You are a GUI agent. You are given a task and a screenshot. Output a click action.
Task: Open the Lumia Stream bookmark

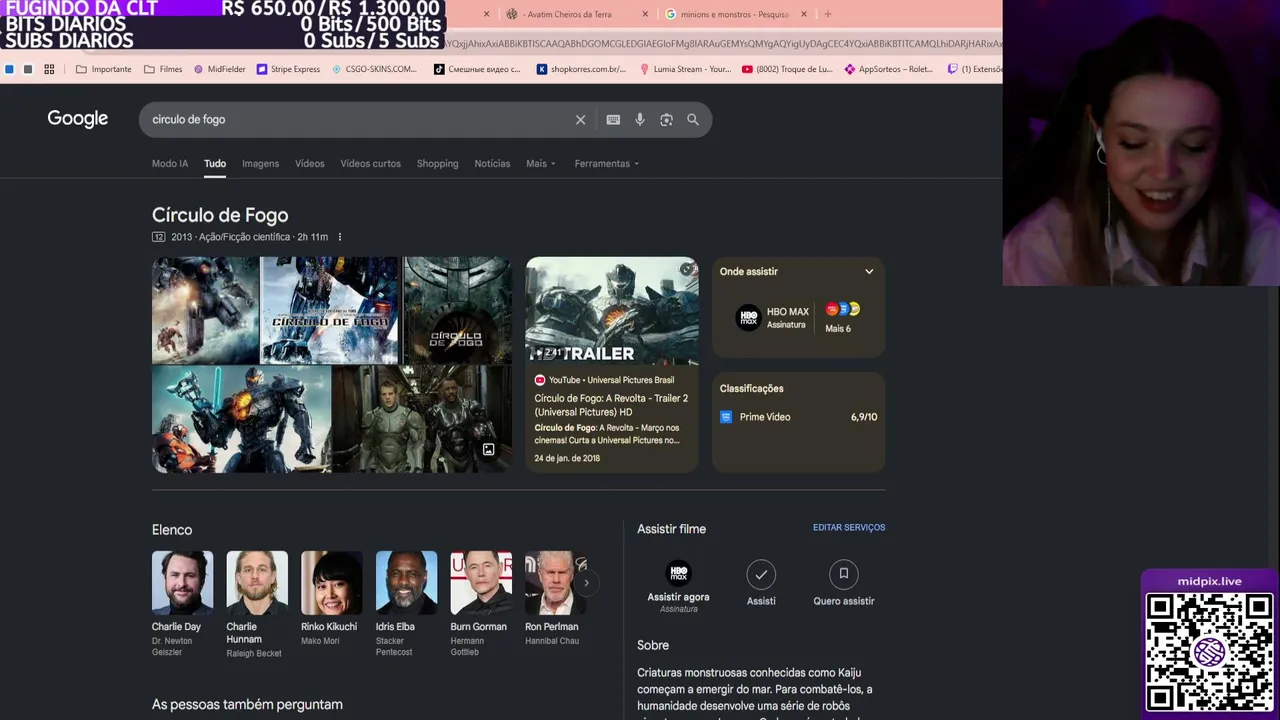pyautogui.click(x=685, y=69)
